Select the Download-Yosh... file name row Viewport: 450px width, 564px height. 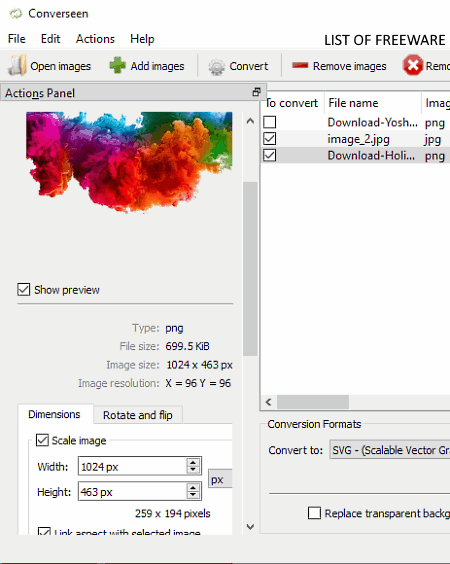372,122
